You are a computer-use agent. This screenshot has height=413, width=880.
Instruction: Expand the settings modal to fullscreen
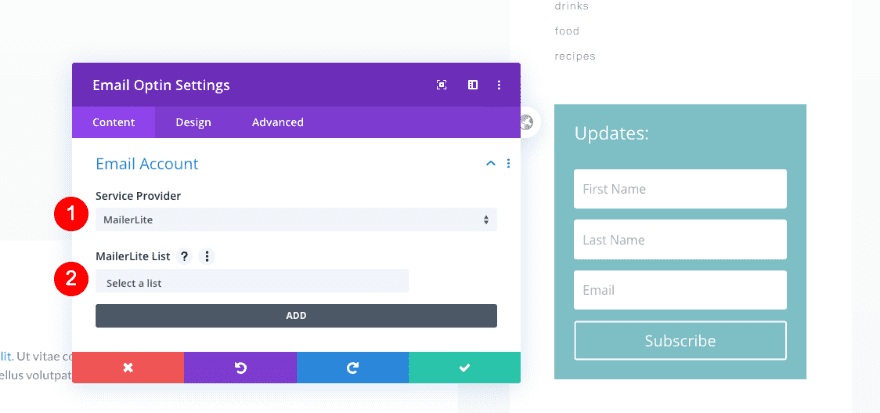point(442,85)
